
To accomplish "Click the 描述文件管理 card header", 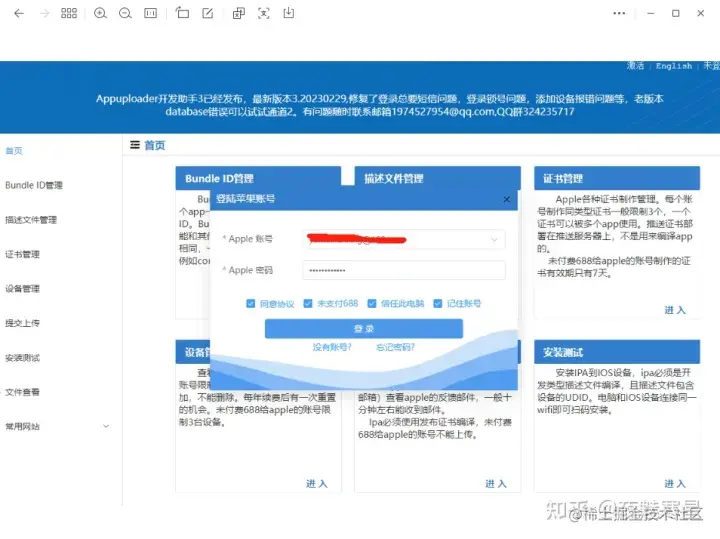I will coord(438,178).
